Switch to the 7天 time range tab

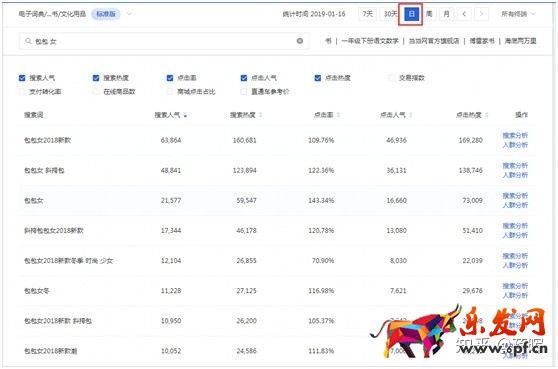(x=367, y=14)
